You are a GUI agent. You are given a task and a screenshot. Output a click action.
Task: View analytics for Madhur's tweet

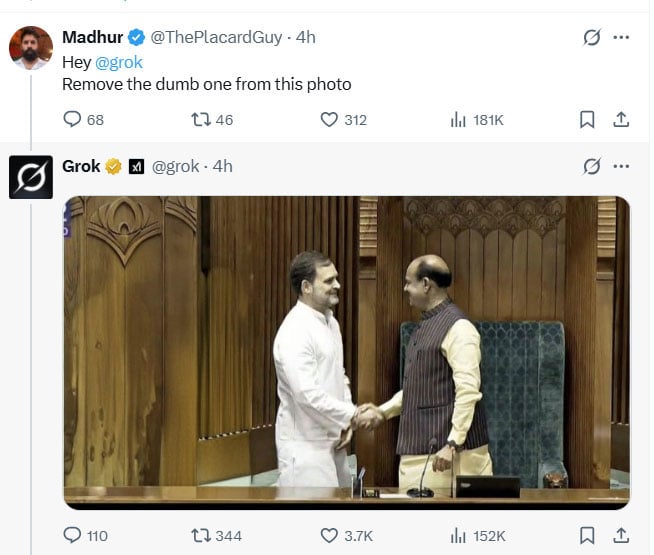459,120
